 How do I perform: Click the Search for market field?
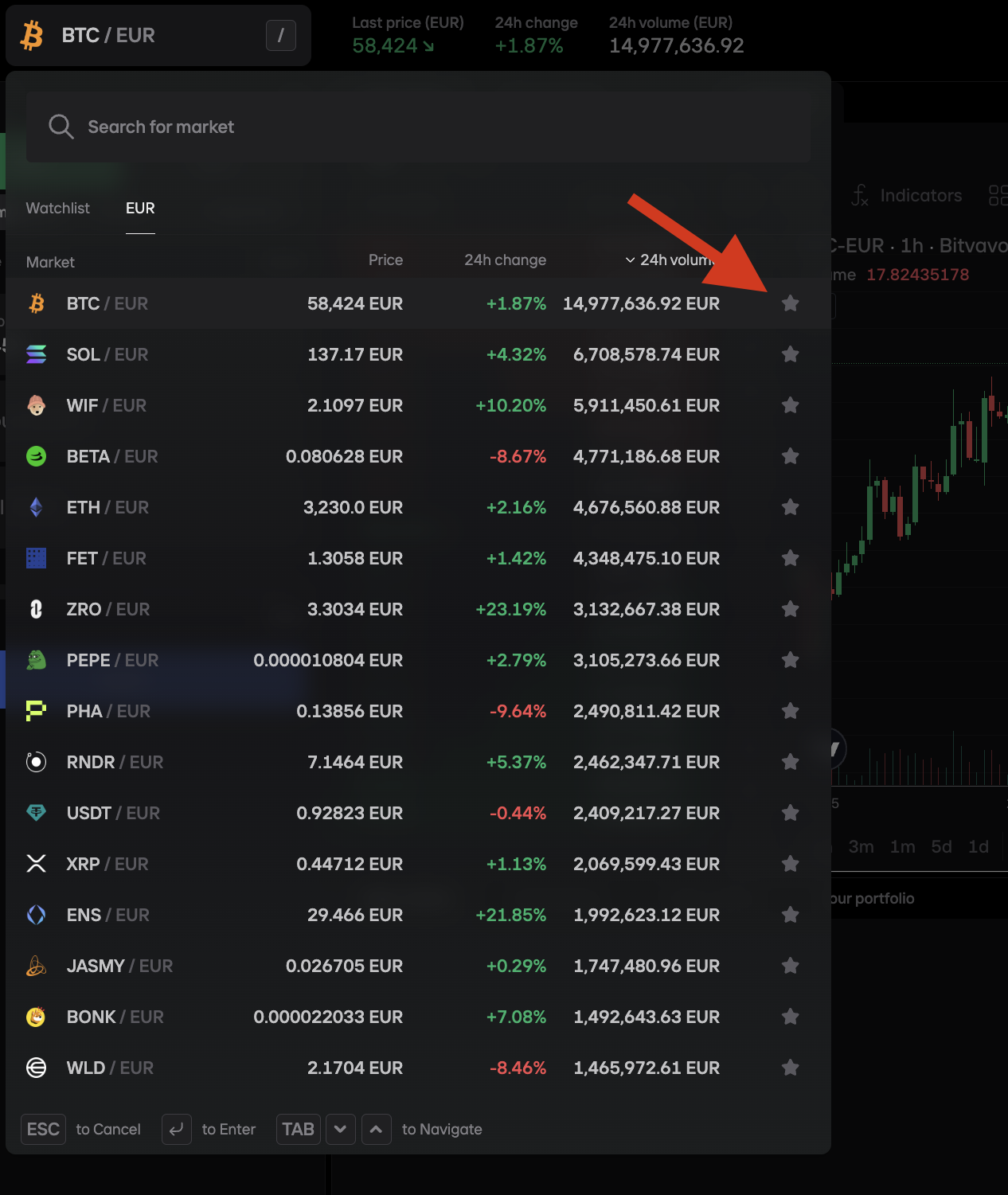click(419, 127)
